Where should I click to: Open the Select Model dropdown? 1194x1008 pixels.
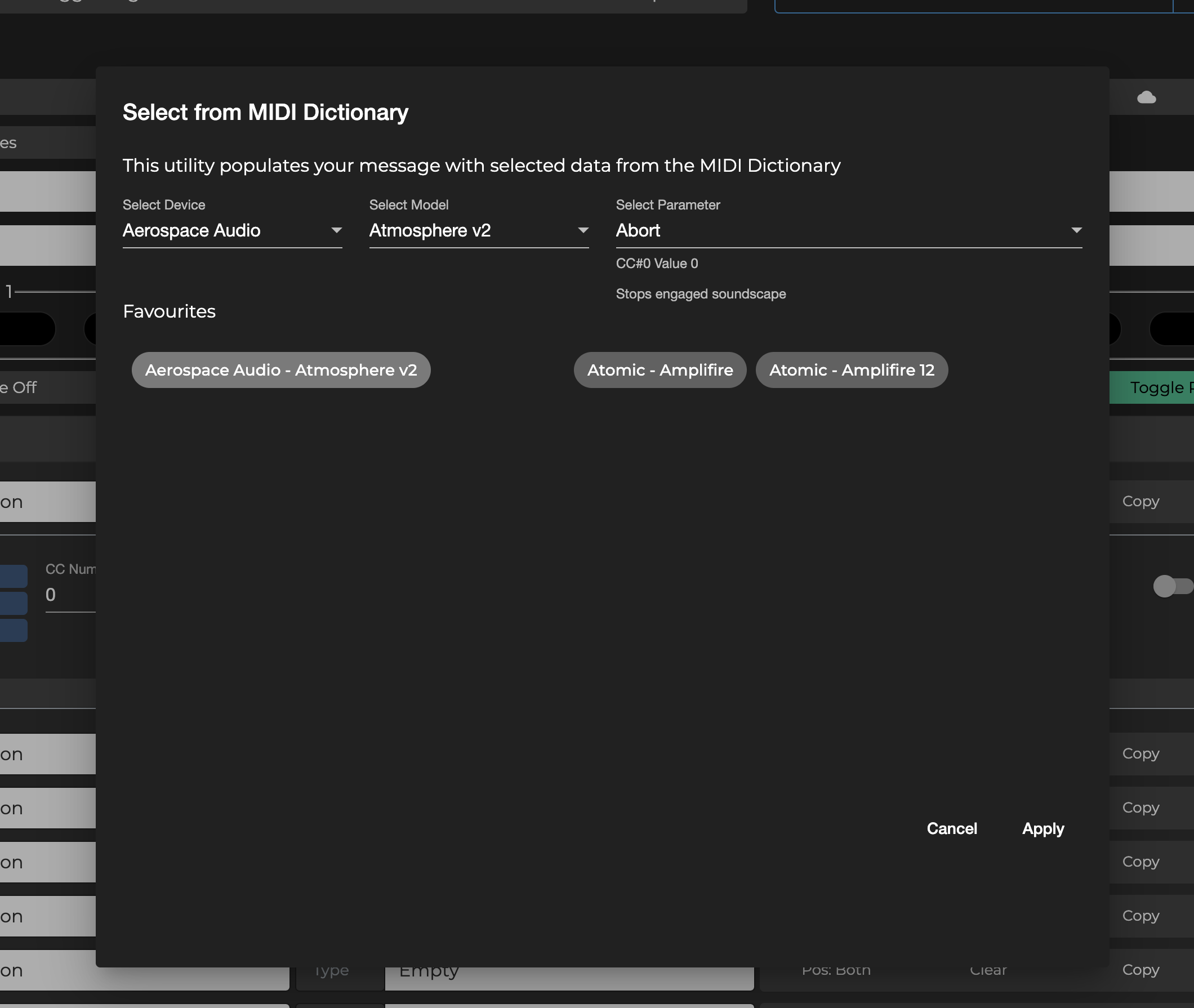tap(479, 230)
